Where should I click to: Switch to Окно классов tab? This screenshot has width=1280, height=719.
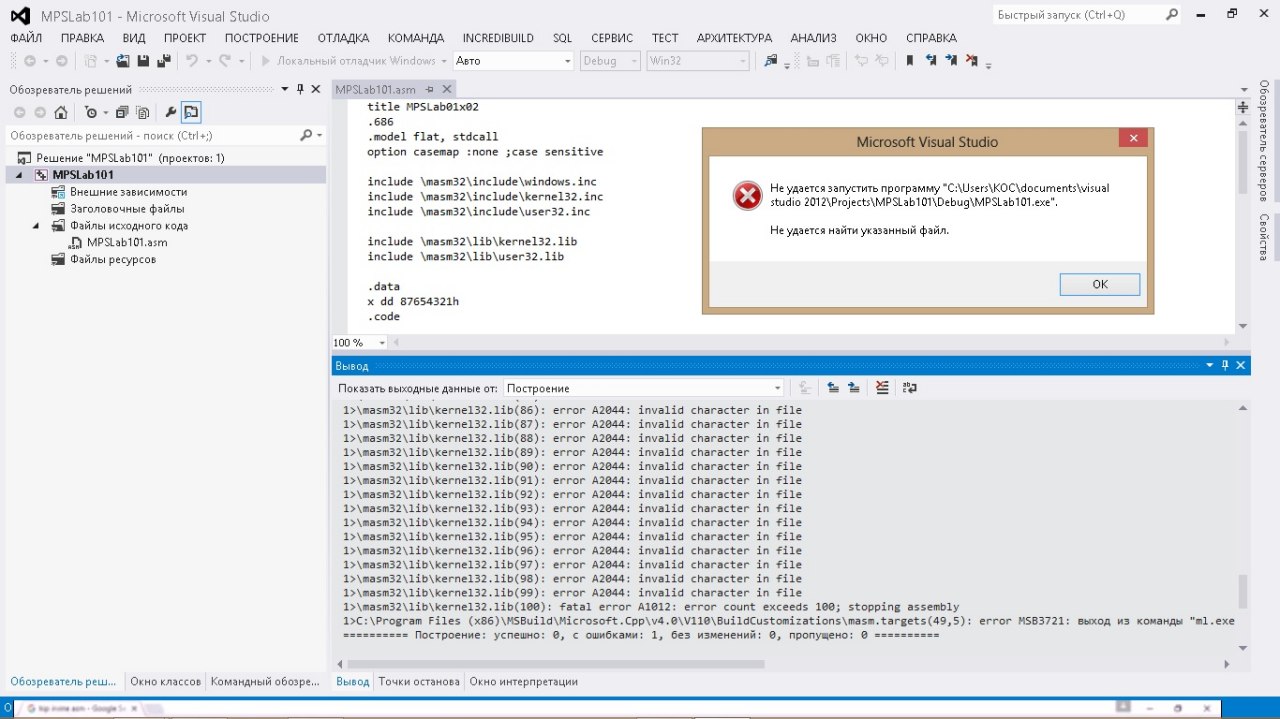coord(166,681)
